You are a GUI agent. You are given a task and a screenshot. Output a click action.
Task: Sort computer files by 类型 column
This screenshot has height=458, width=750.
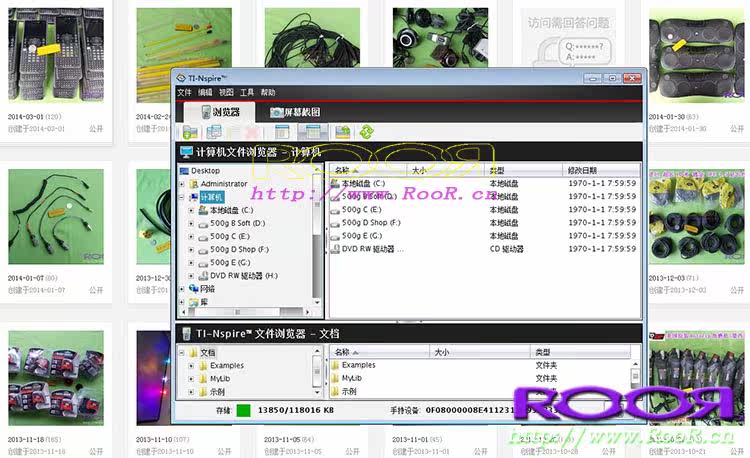point(524,170)
